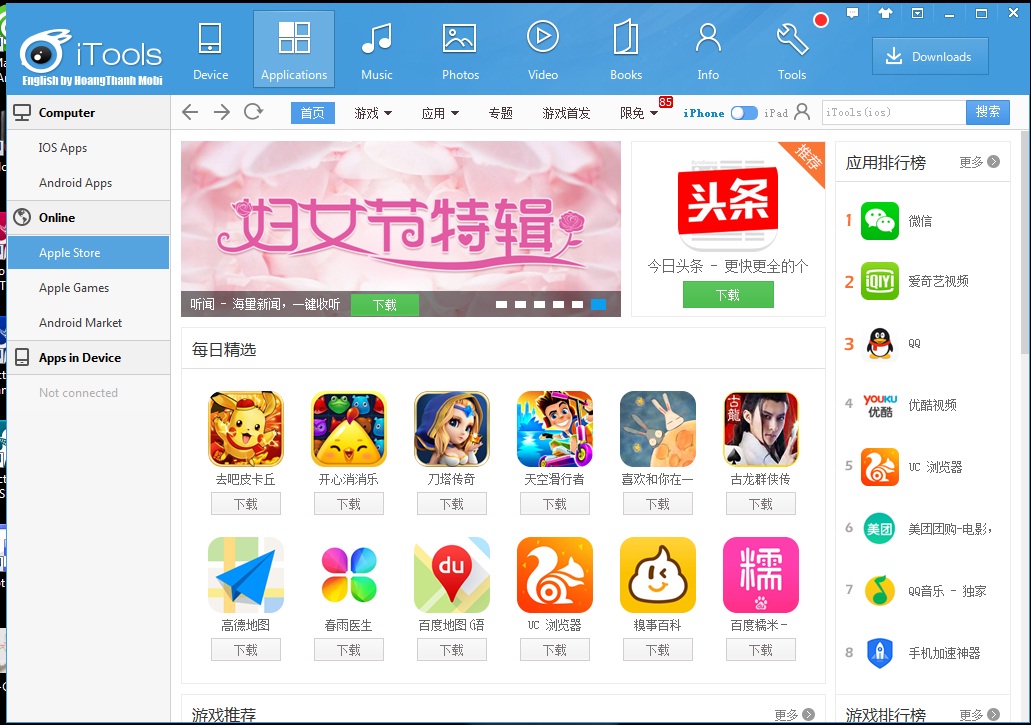
Task: Go back with the left arrow
Action: click(190, 112)
